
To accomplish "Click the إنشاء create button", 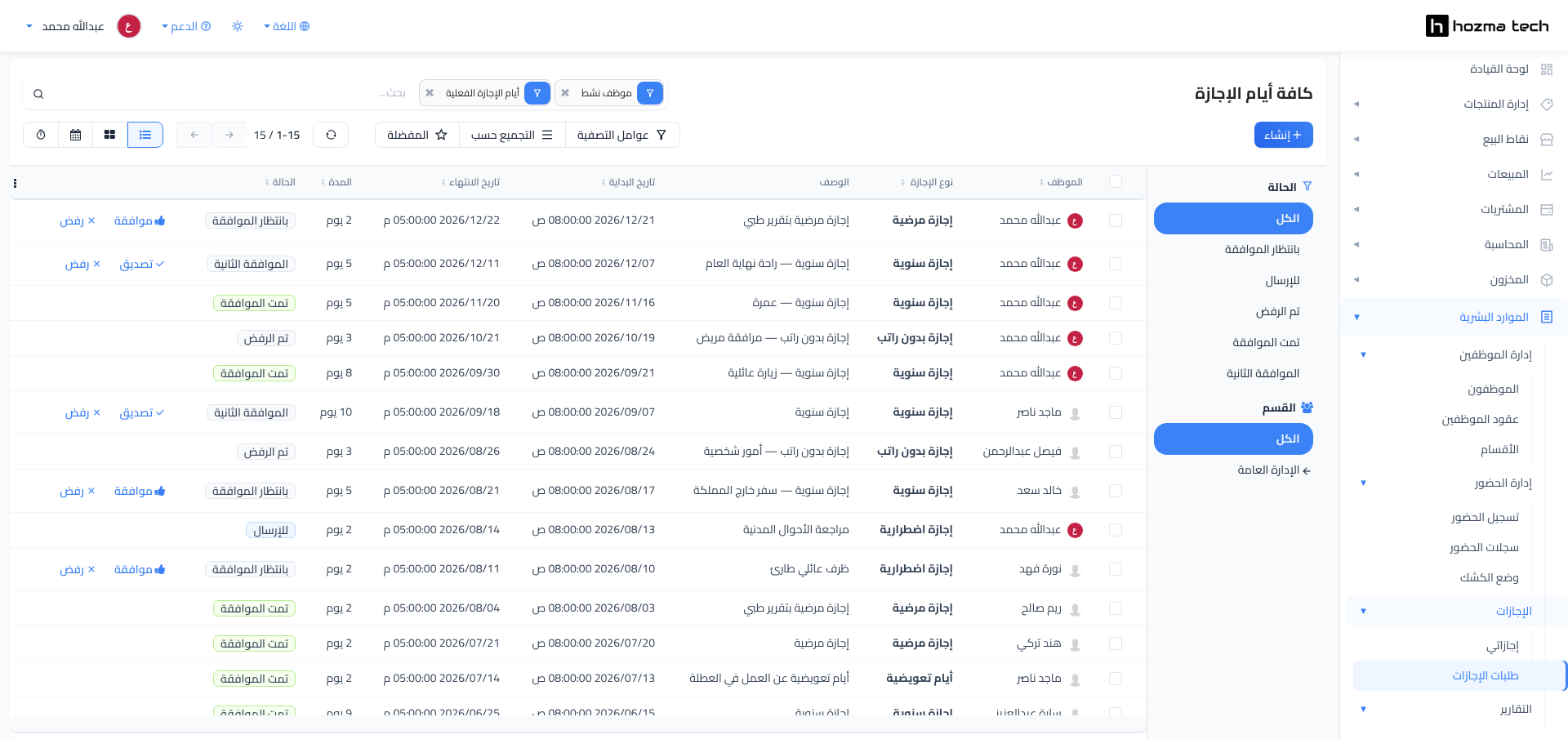I will [1283, 135].
